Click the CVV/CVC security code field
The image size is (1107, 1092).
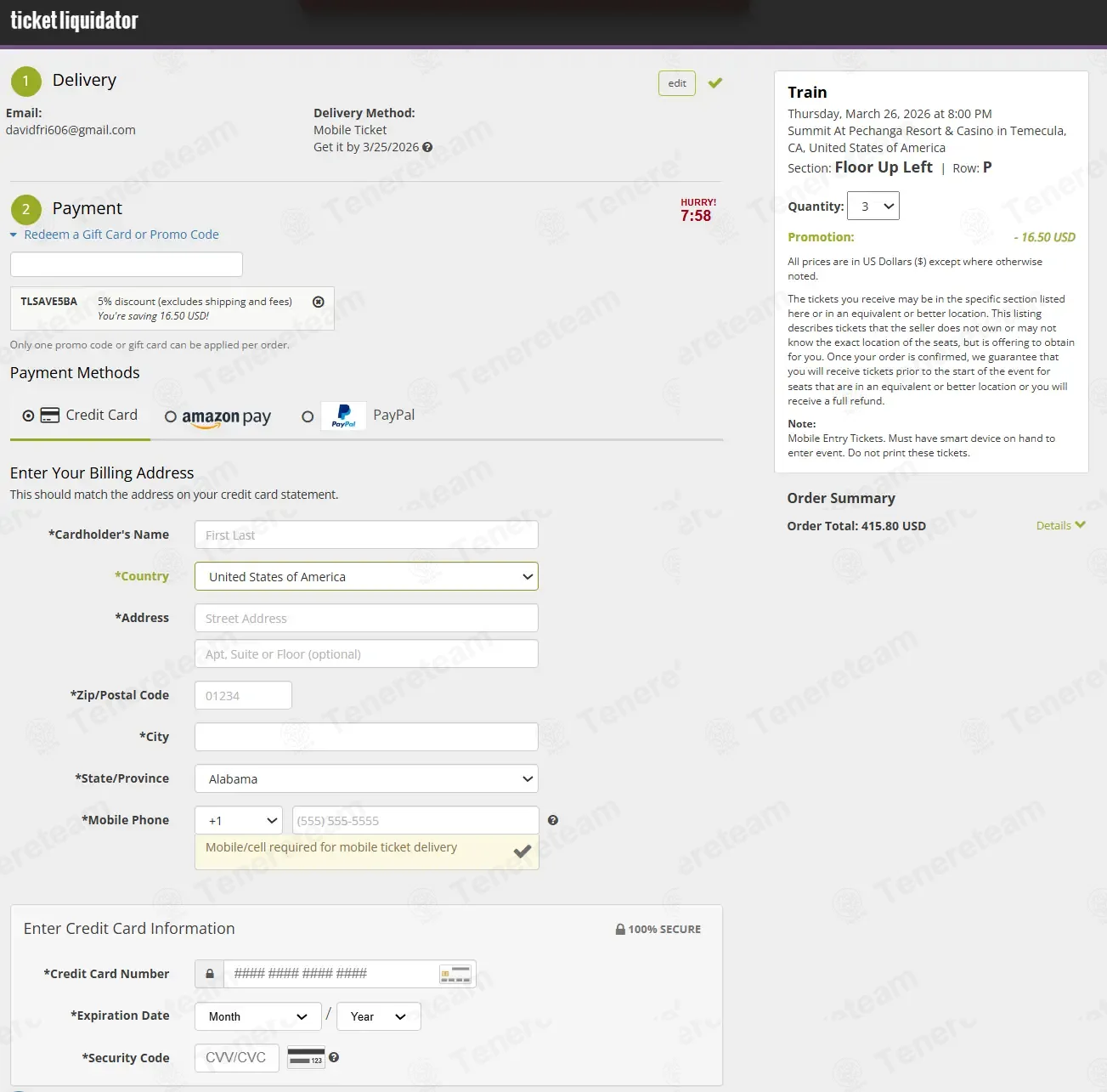click(x=237, y=1058)
